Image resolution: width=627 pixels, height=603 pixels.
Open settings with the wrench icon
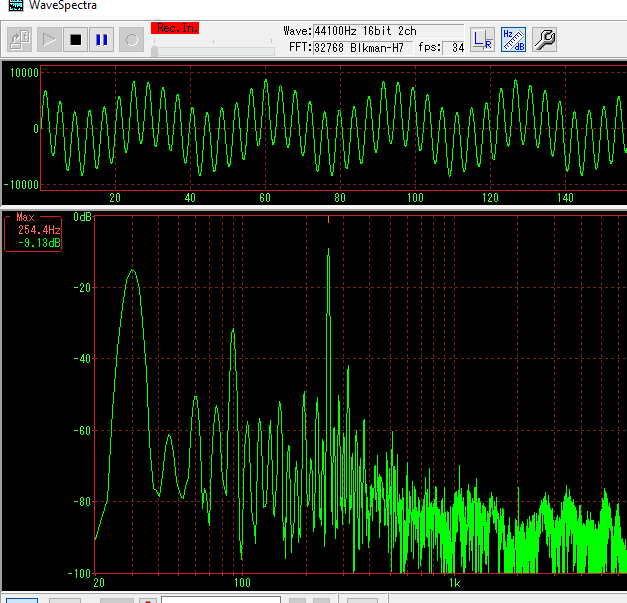pos(544,40)
